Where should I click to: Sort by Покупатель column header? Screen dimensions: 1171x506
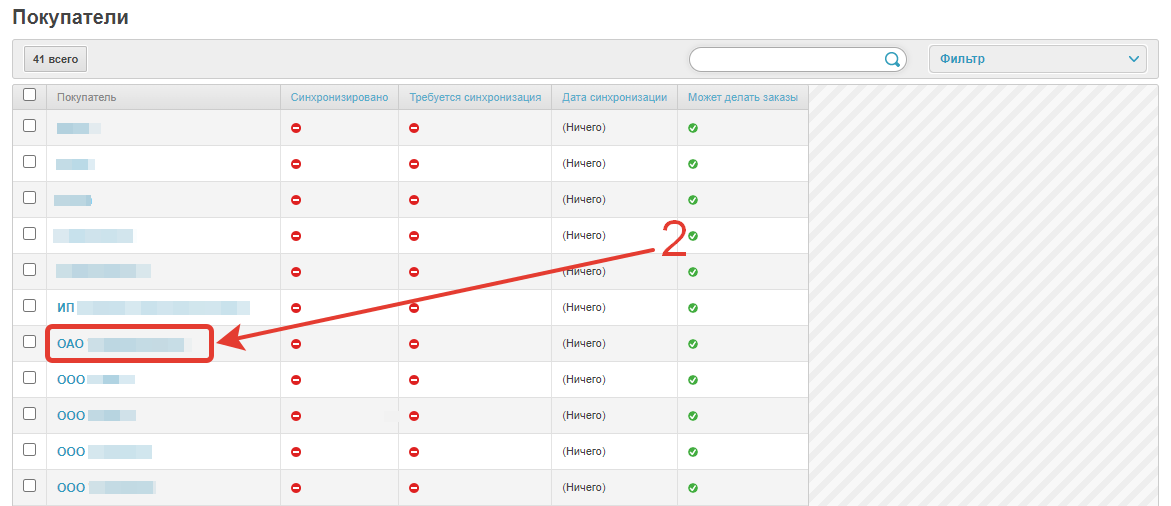(87, 97)
